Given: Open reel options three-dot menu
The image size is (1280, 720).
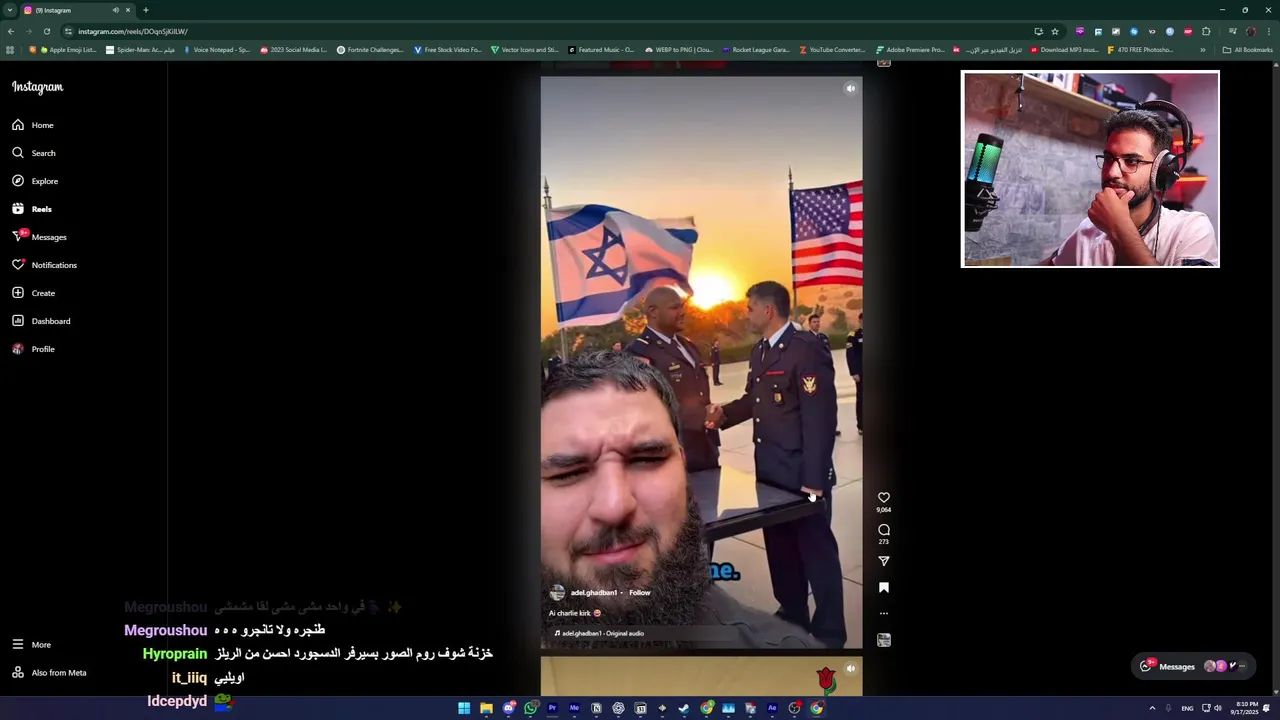Looking at the screenshot, I should click(x=883, y=613).
